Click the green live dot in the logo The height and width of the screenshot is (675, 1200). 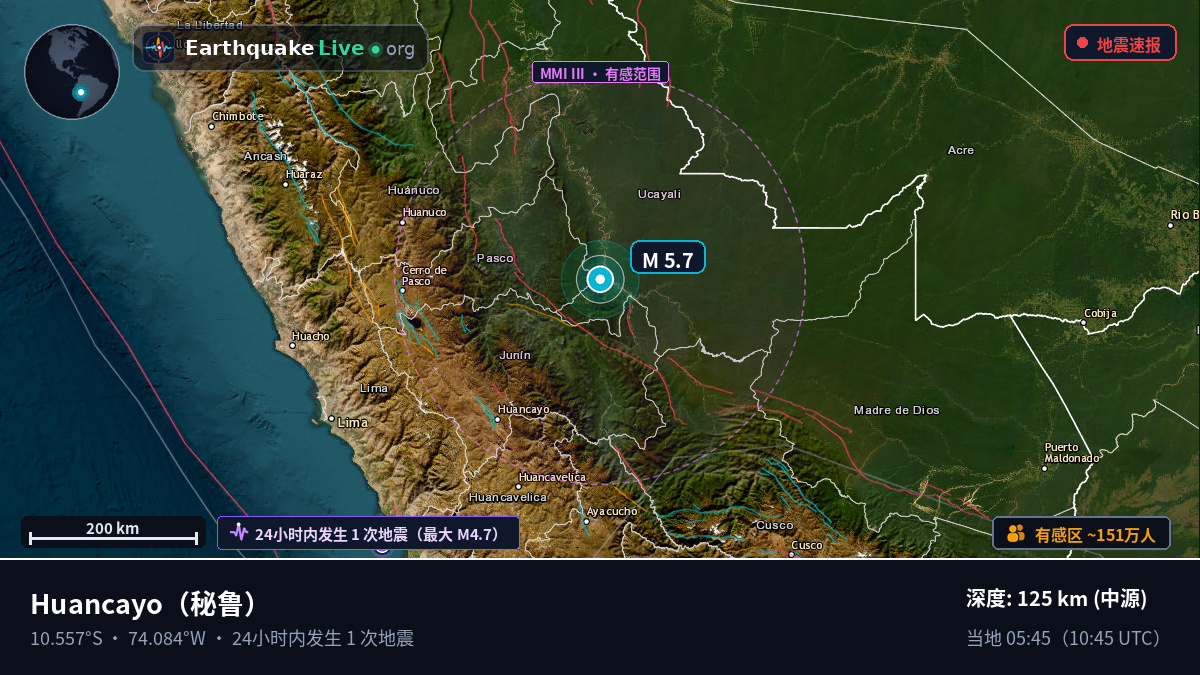click(375, 49)
